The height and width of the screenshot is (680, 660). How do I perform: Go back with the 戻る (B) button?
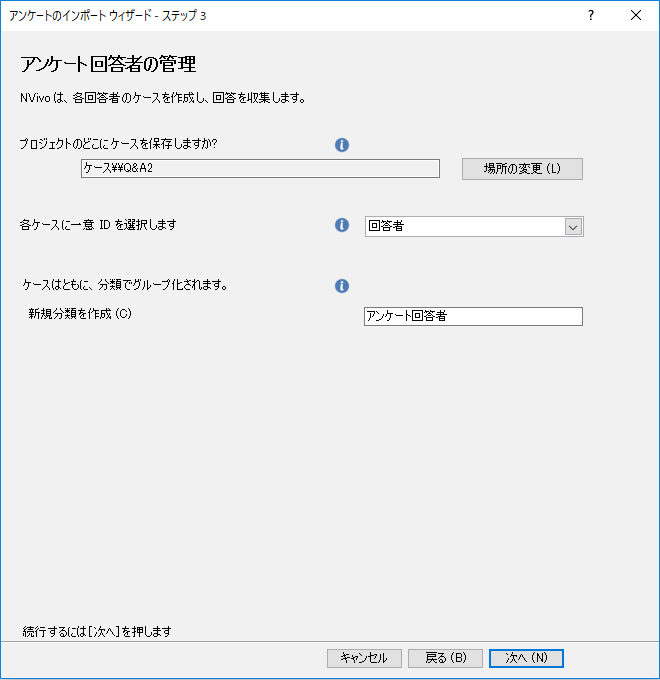[446, 658]
